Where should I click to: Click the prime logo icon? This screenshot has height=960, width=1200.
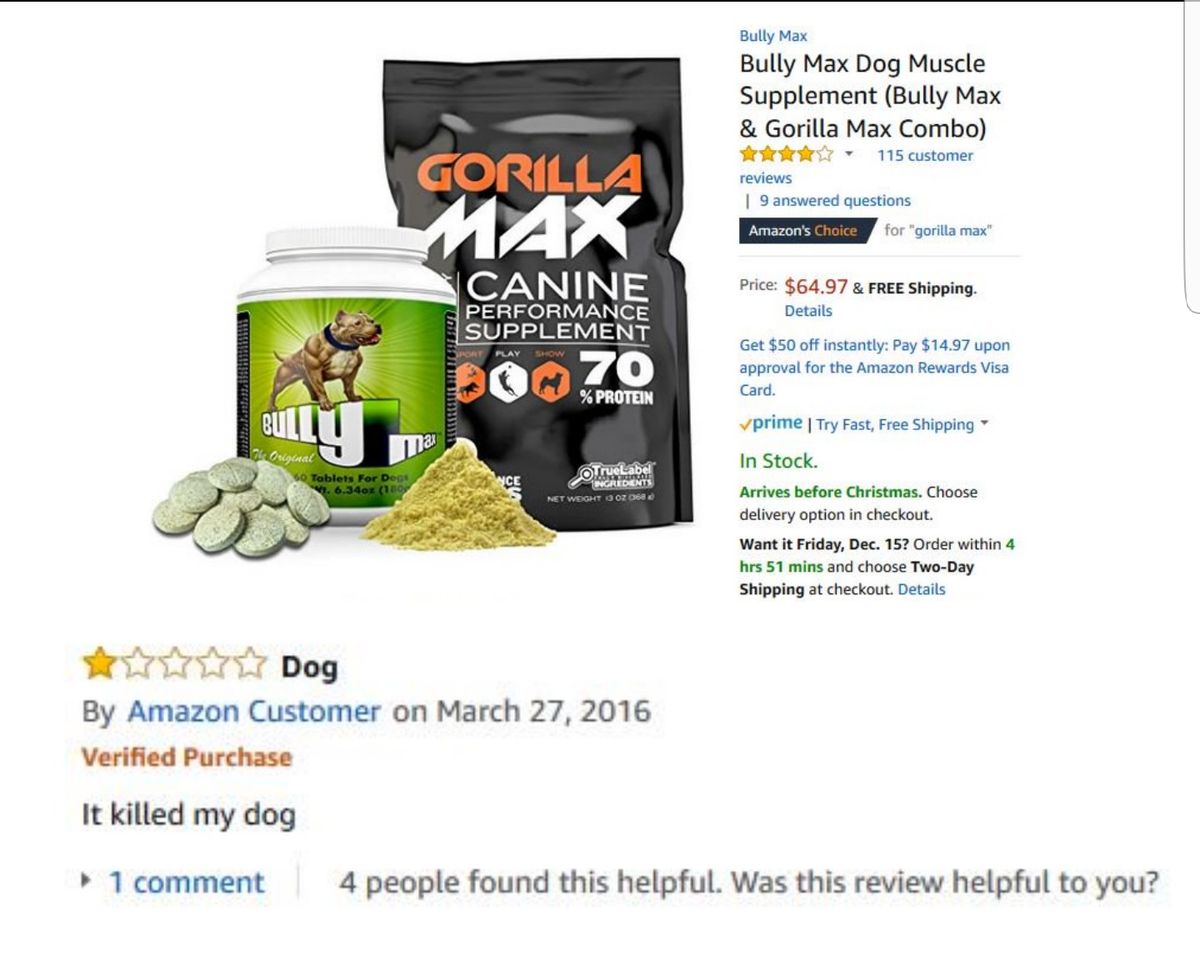(x=771, y=423)
